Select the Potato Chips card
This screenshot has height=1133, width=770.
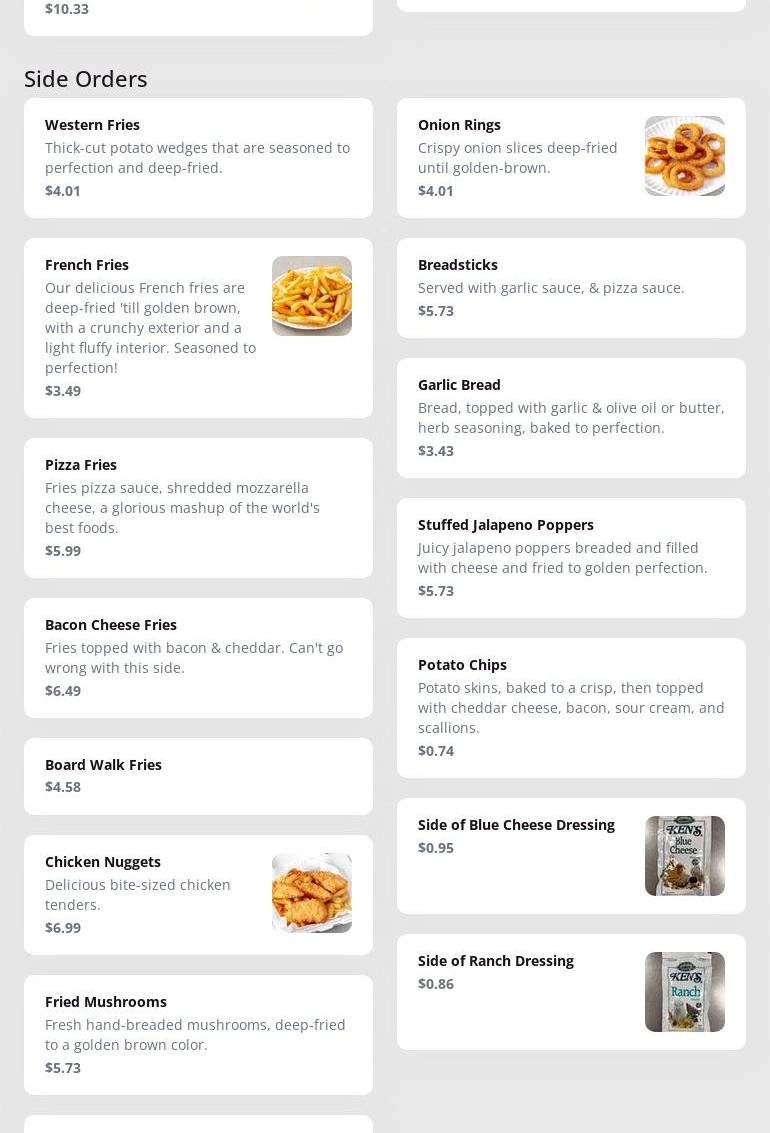(571, 708)
